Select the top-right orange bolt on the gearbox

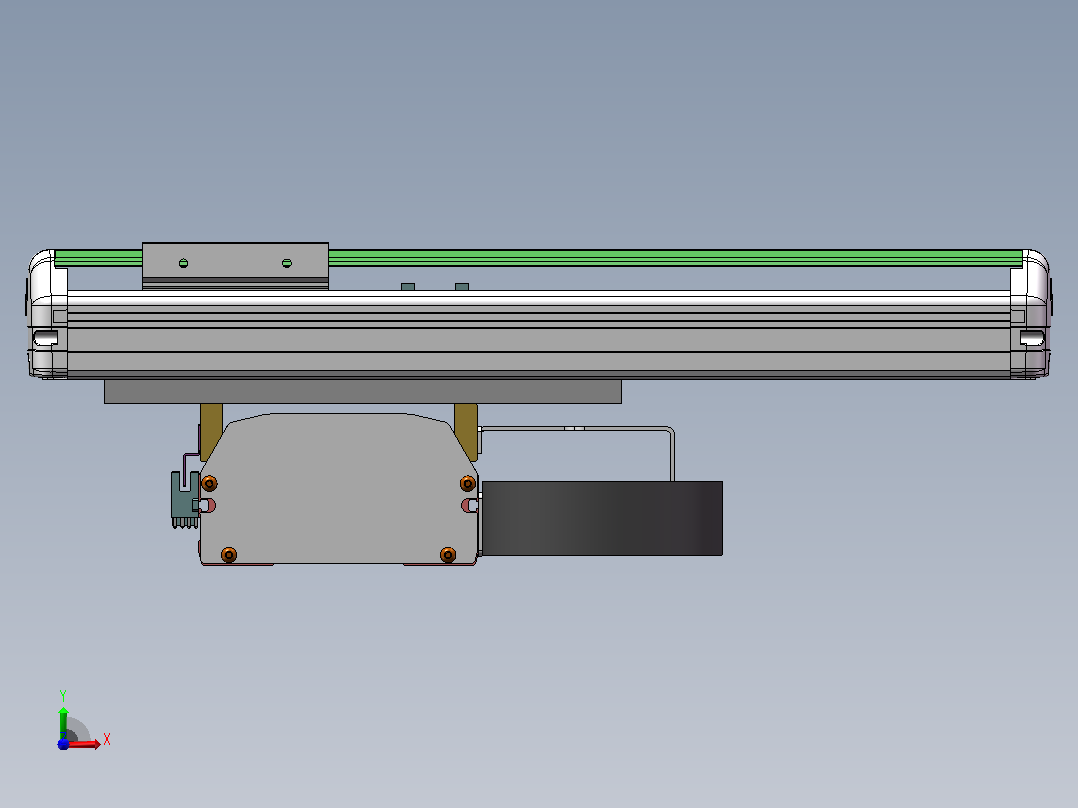point(468,483)
